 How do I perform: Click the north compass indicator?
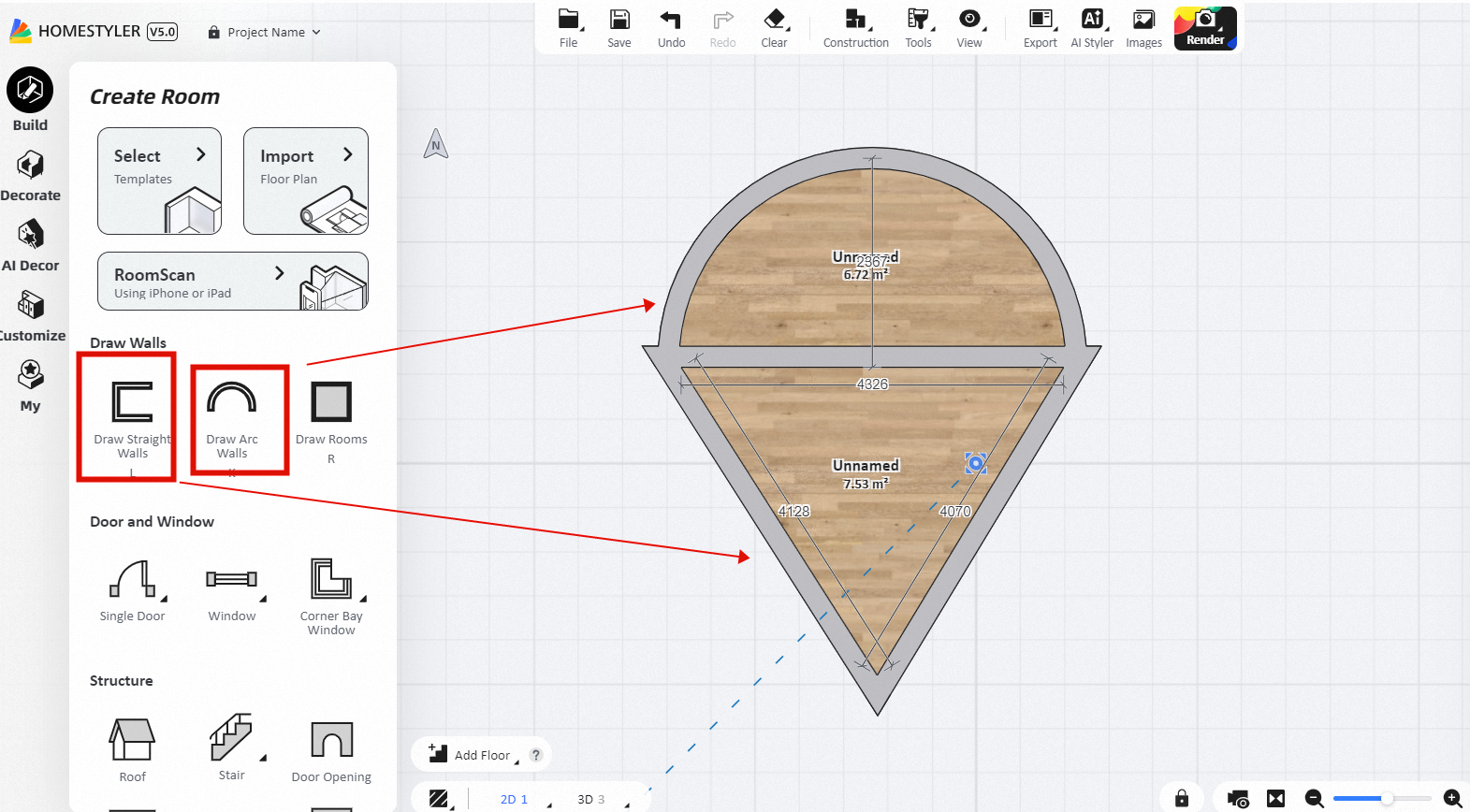(x=436, y=143)
